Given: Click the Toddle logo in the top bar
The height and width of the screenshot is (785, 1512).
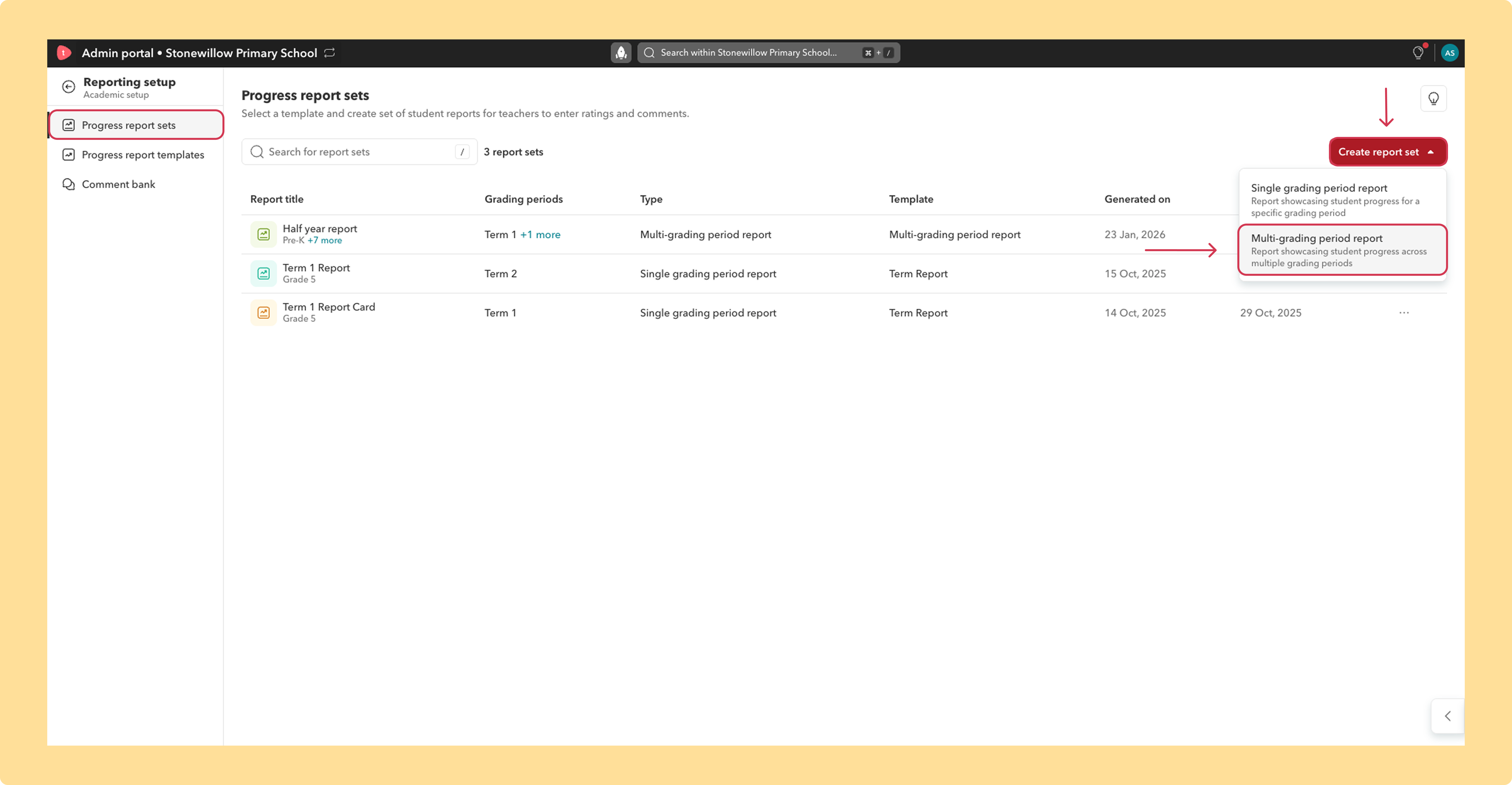Looking at the screenshot, I should pos(64,53).
